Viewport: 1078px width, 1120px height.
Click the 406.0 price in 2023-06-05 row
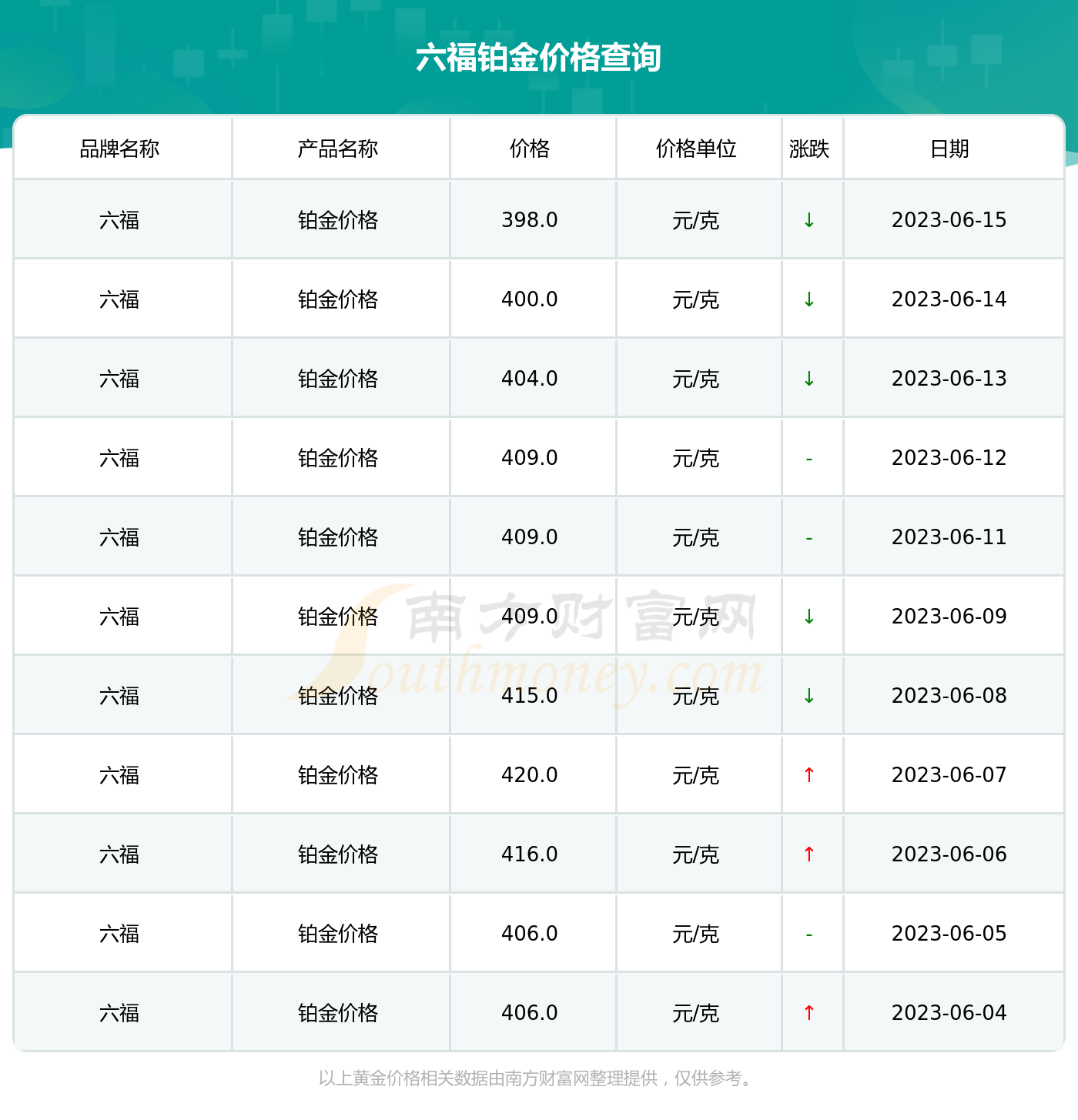pos(530,934)
